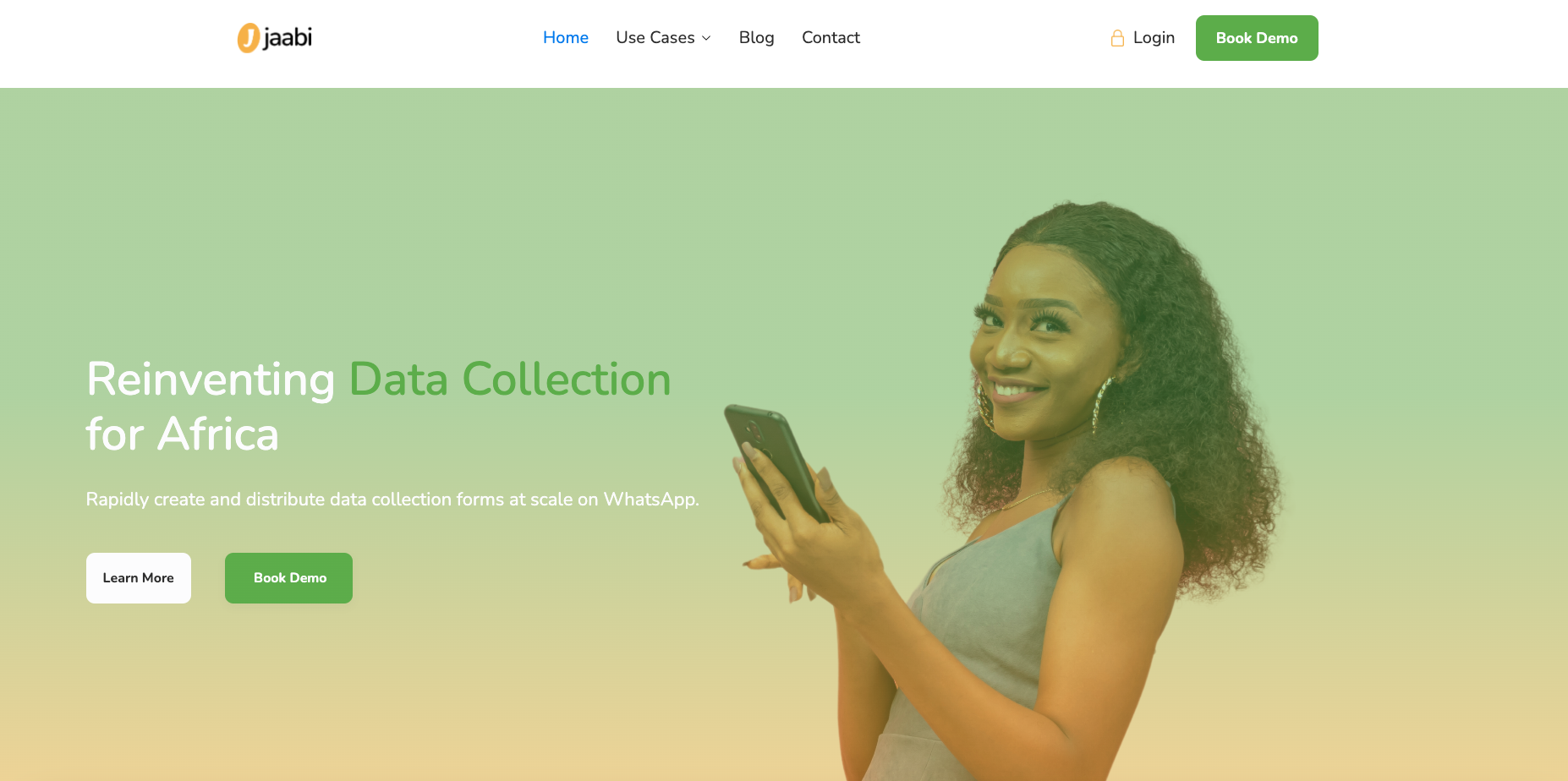
Task: Click the for Africa headline text
Action: [x=182, y=434]
